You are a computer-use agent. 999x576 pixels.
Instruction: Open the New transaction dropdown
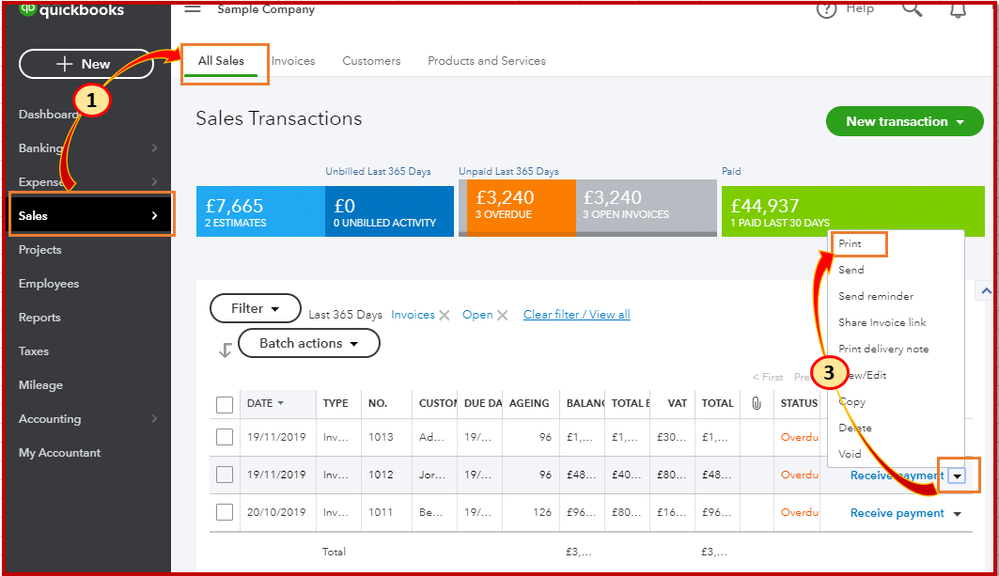click(905, 121)
